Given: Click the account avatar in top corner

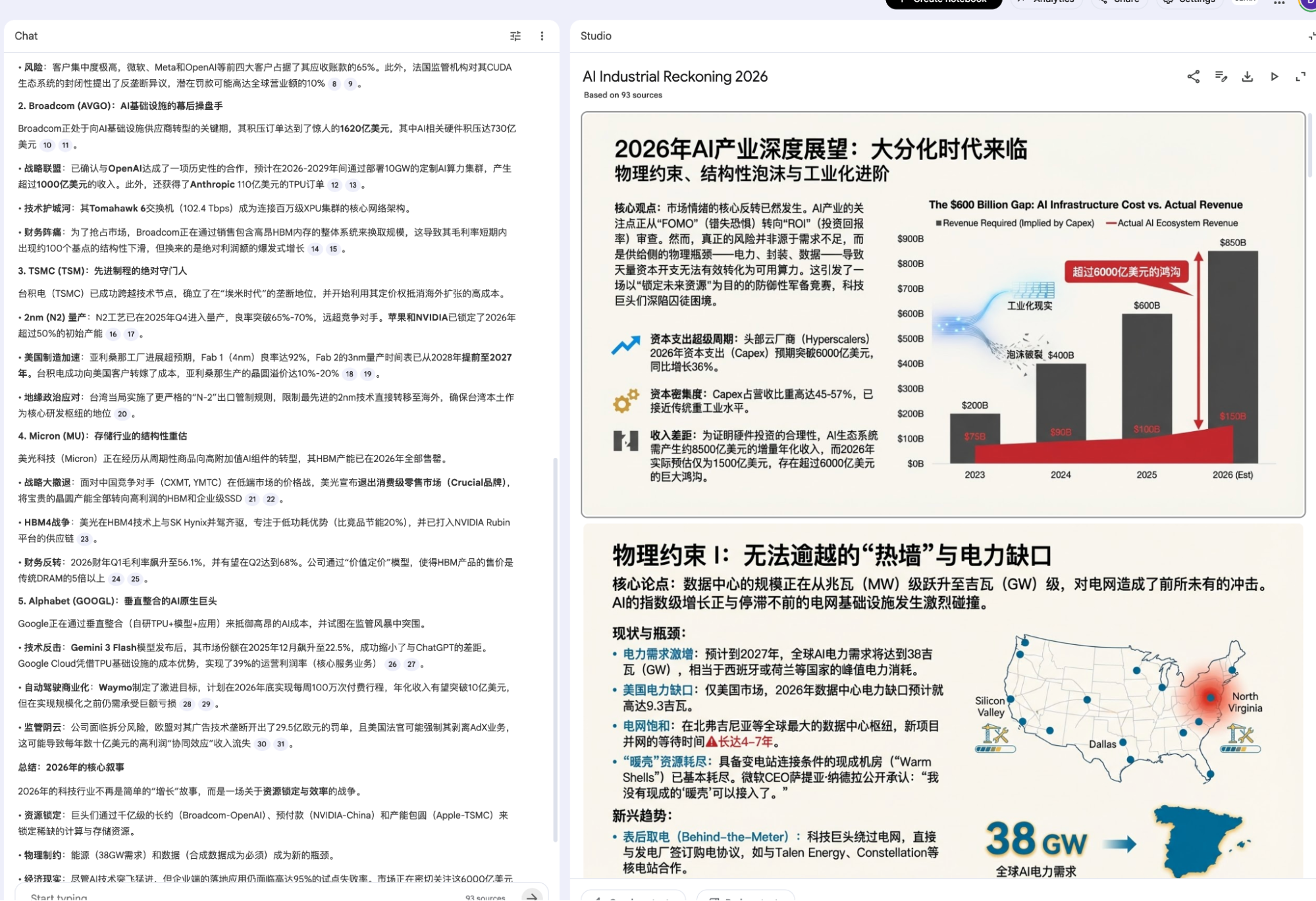Looking at the screenshot, I should pos(1307,3).
